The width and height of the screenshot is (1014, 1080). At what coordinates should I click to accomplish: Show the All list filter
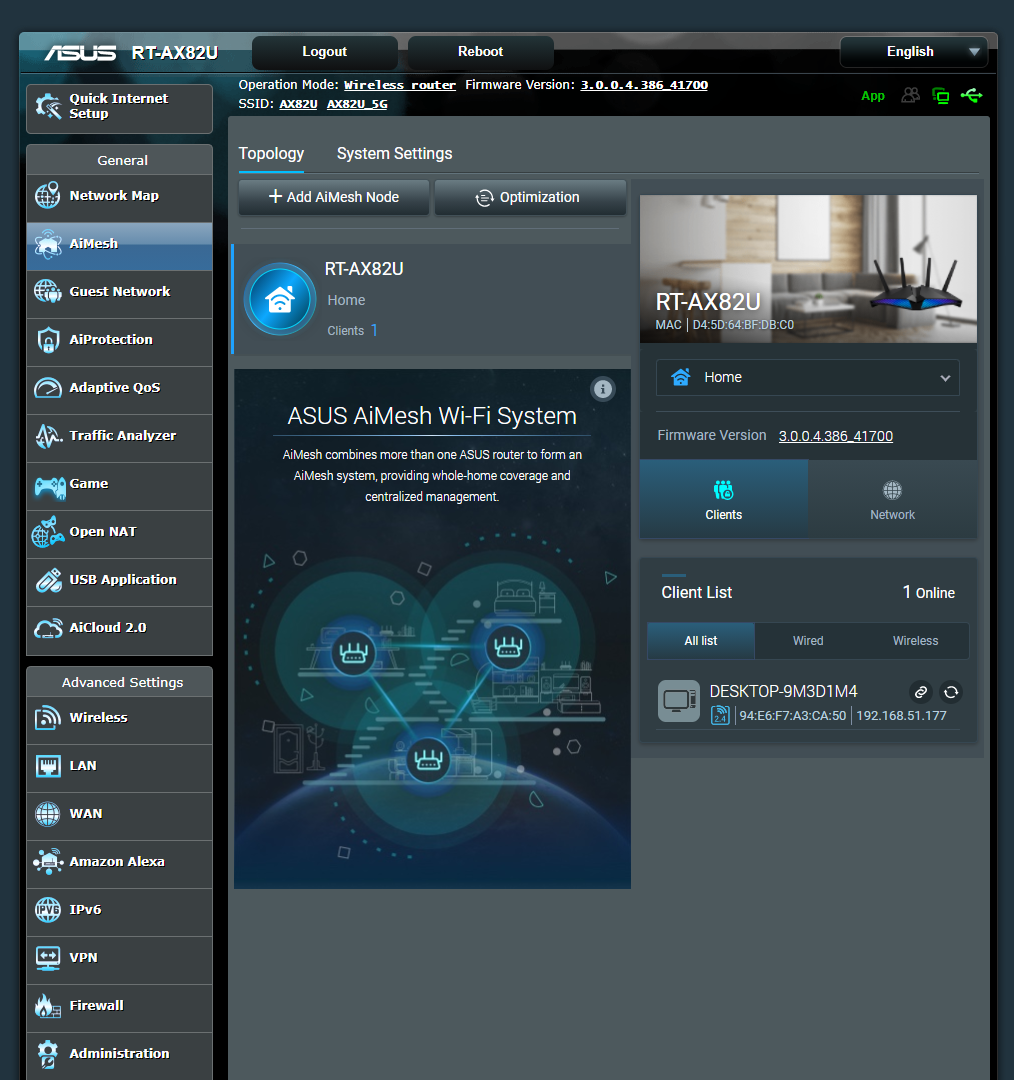[701, 641]
